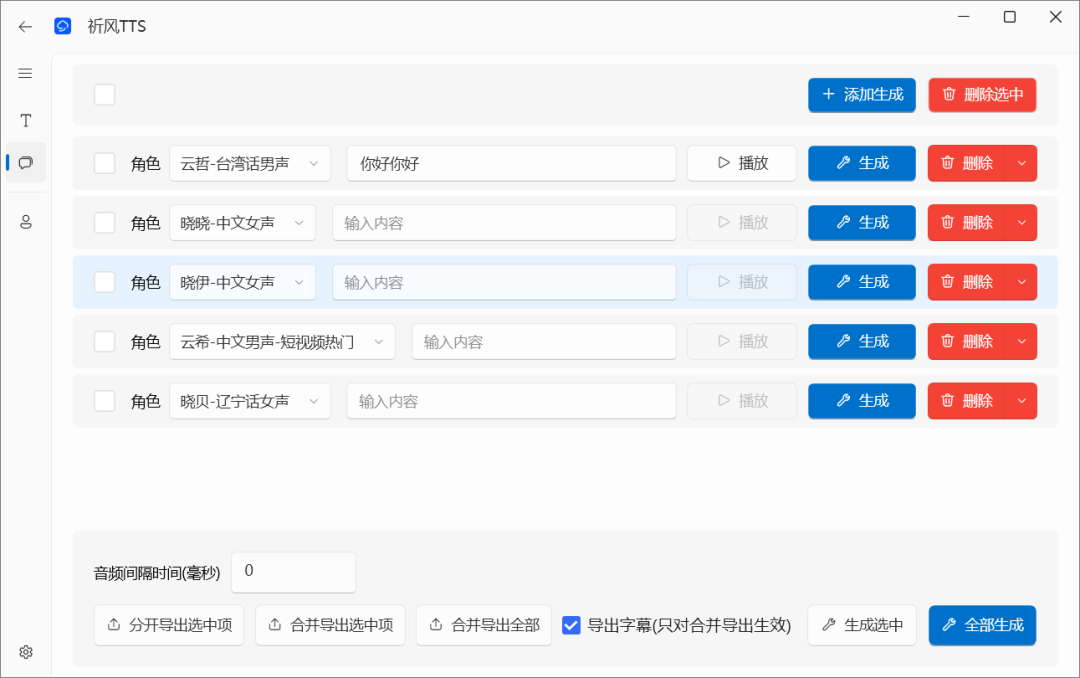Click the 删除选中 button
Screen dimensions: 1080x678
tap(982, 94)
